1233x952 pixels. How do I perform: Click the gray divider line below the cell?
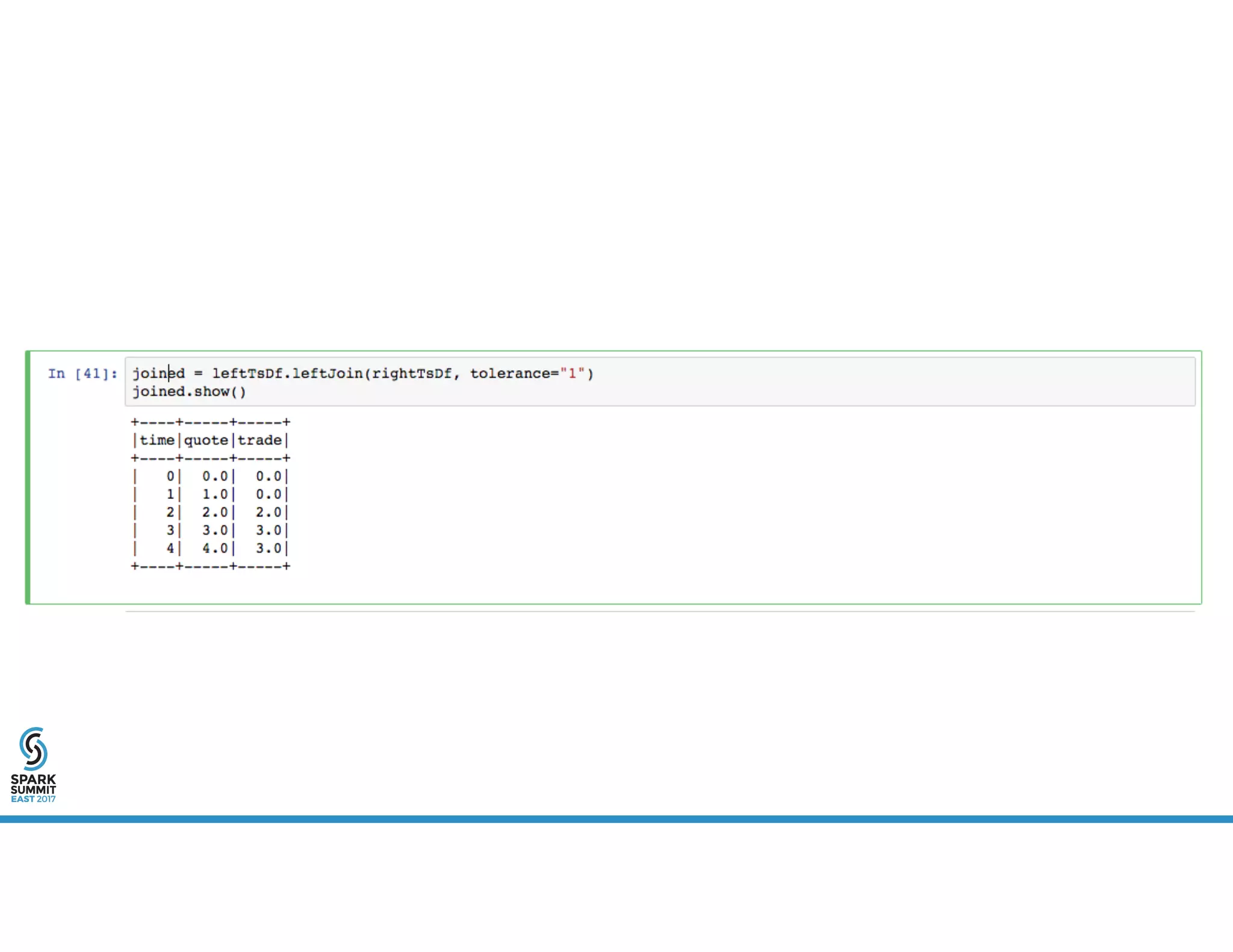tap(660, 611)
